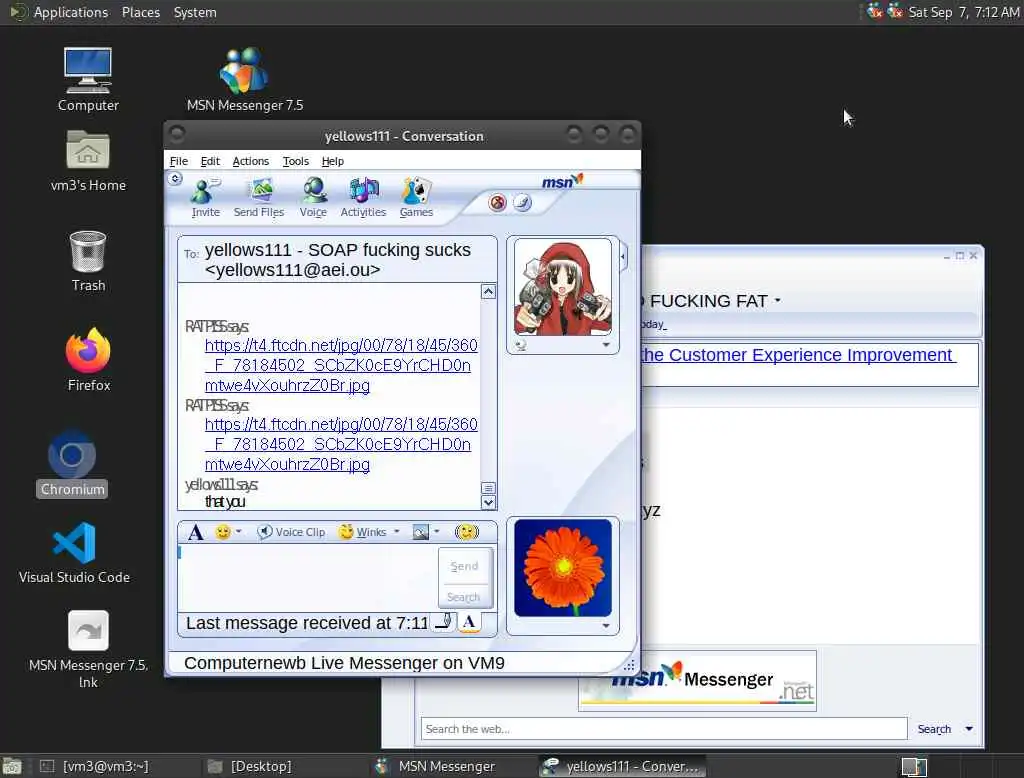Open second ftcdn.net image link from RATPISS
1024x778 pixels.
point(341,444)
